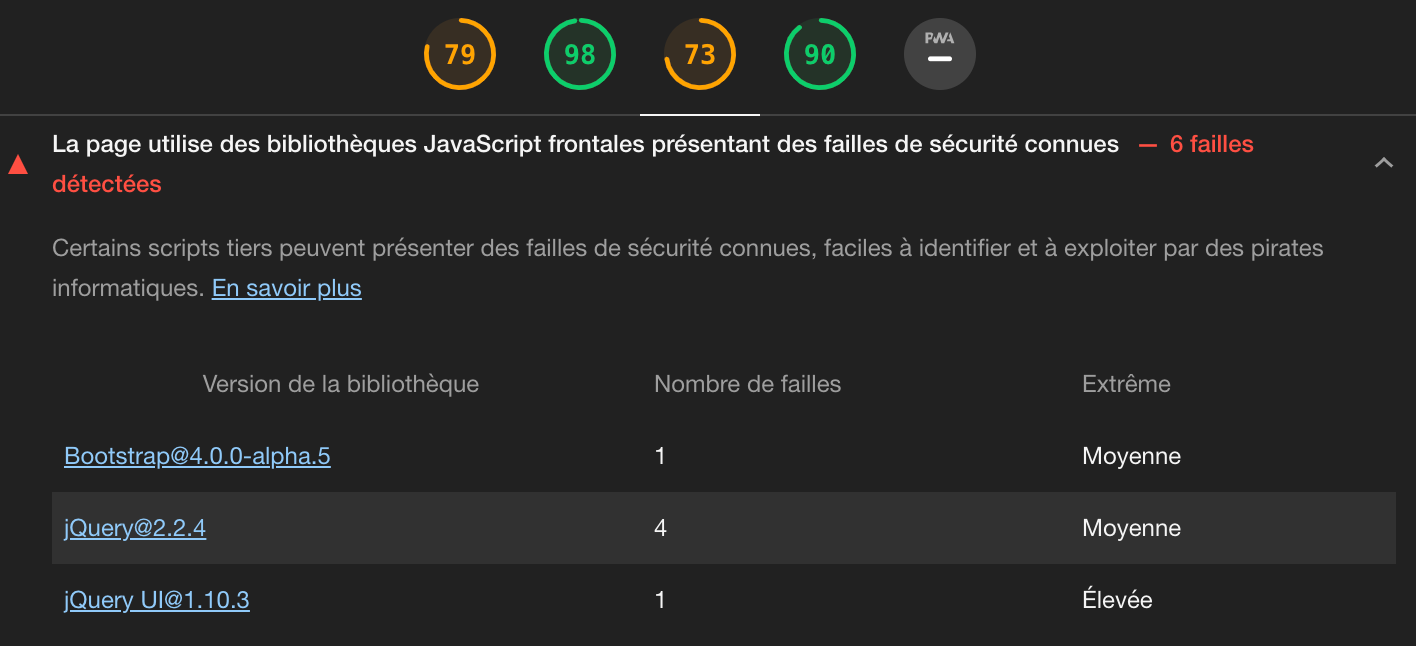Viewport: 1416px width, 646px height.
Task: Open the green 90 score gauge
Action: (820, 54)
